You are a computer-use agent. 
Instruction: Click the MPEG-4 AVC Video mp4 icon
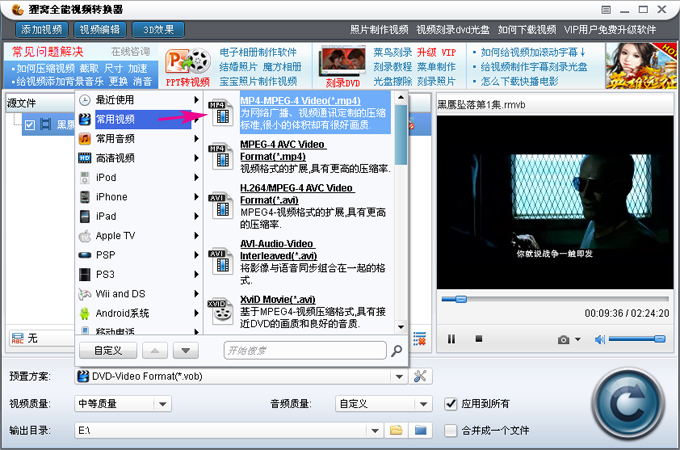222,156
